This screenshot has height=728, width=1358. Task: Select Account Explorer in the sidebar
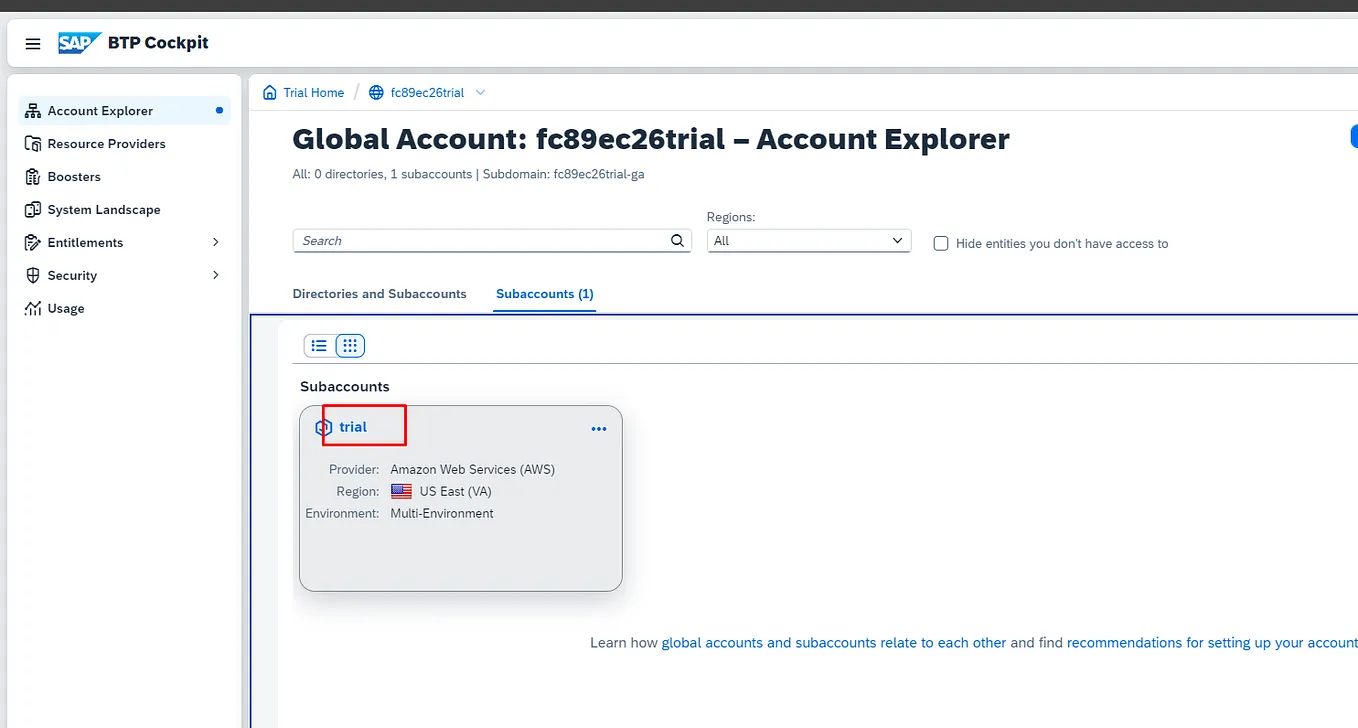pyautogui.click(x=125, y=111)
